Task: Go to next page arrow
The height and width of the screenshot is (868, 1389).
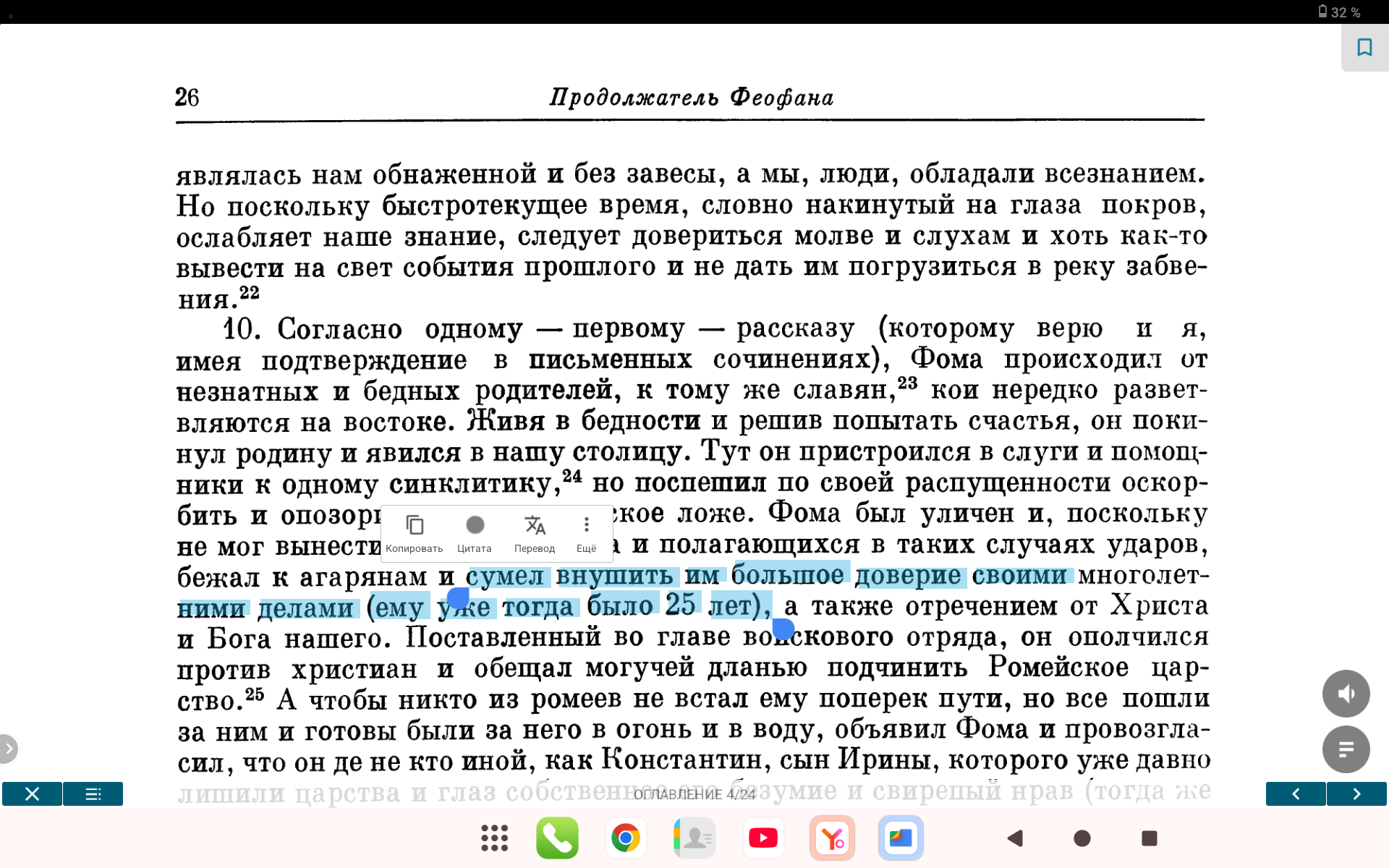Action: (1356, 794)
